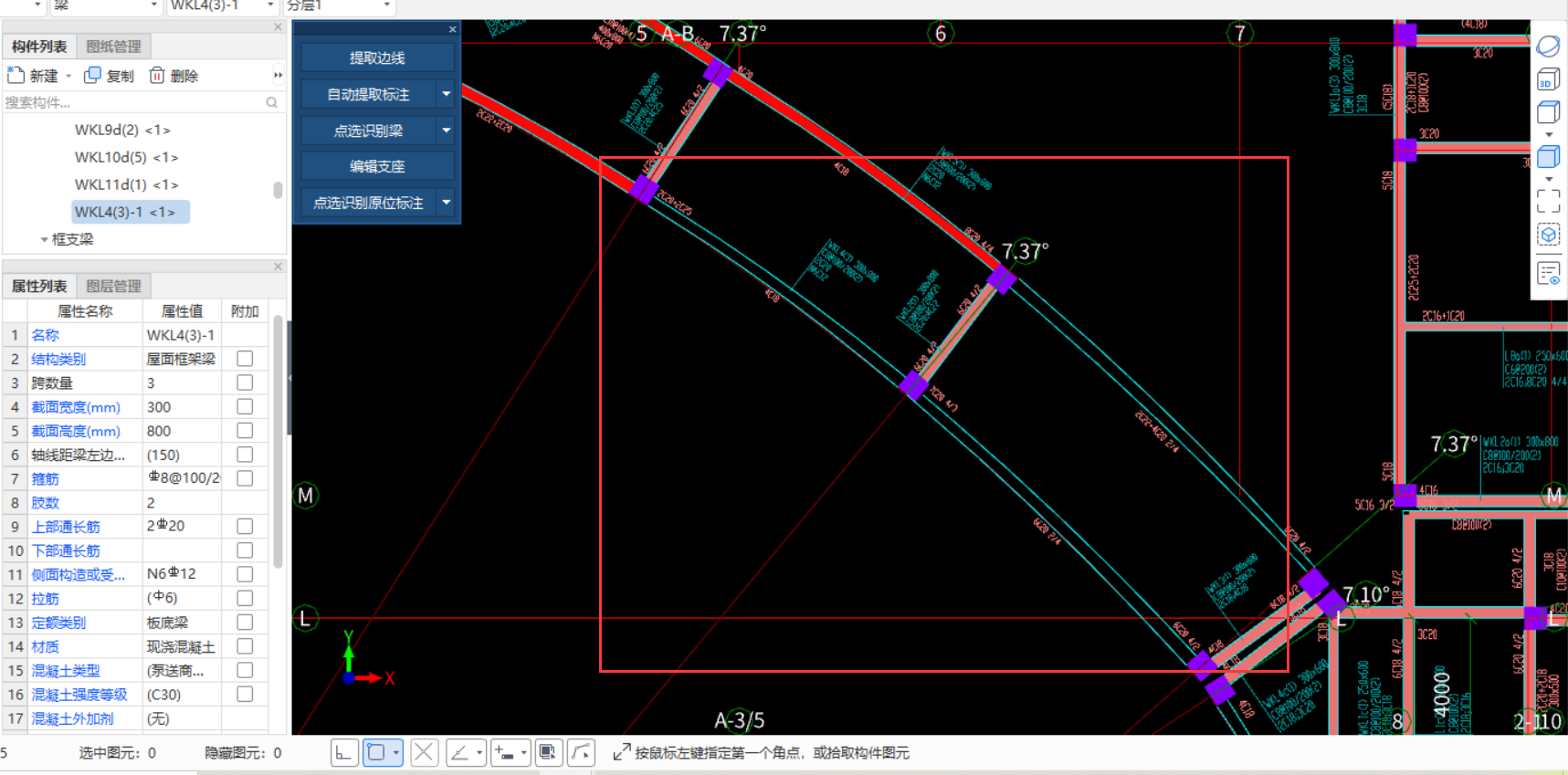
Task: Click the 提取边线 button
Action: (x=377, y=58)
